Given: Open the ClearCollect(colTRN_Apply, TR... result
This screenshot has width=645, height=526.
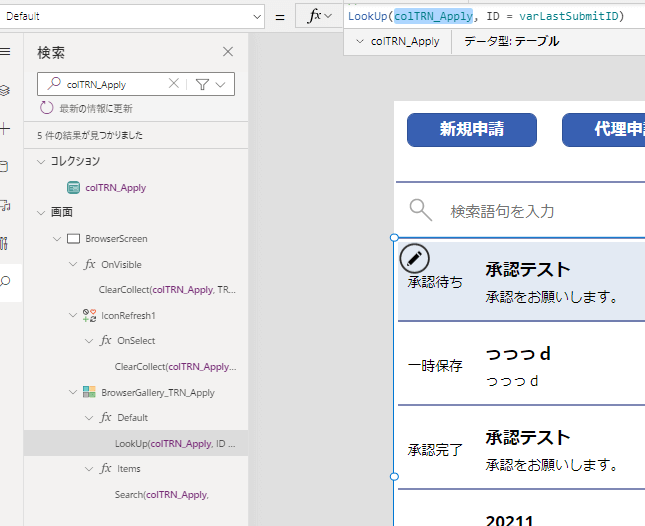Looking at the screenshot, I should pos(167,290).
